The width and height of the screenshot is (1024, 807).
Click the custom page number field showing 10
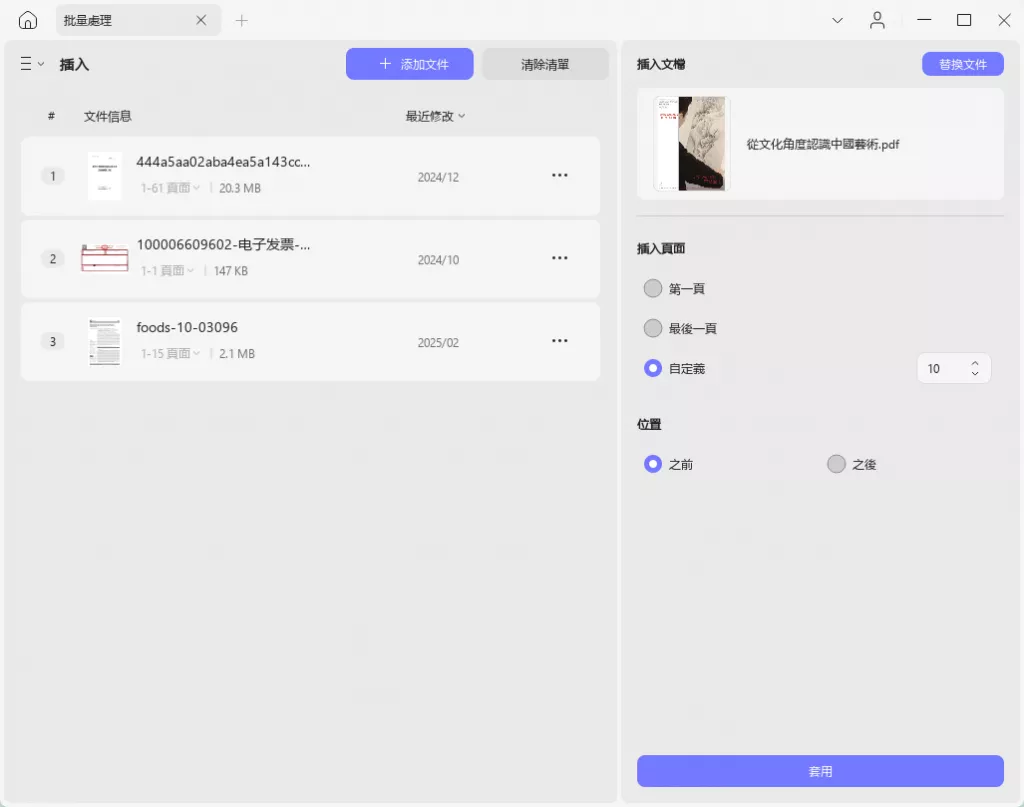click(953, 368)
